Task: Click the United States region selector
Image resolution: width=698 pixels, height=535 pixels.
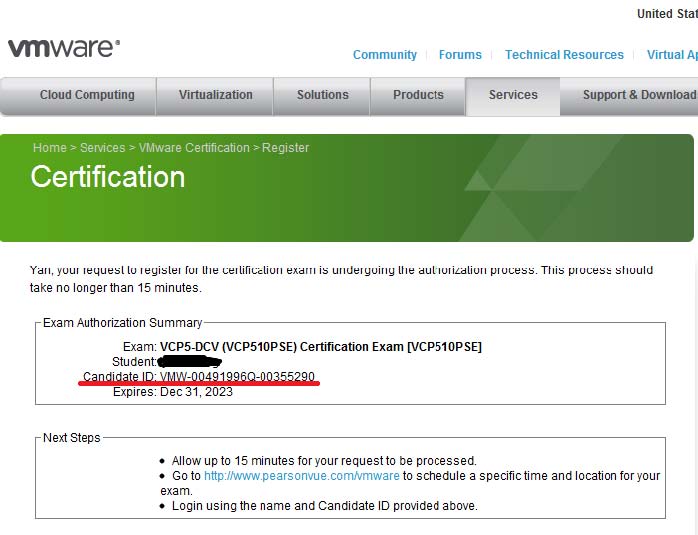Action: [x=667, y=14]
